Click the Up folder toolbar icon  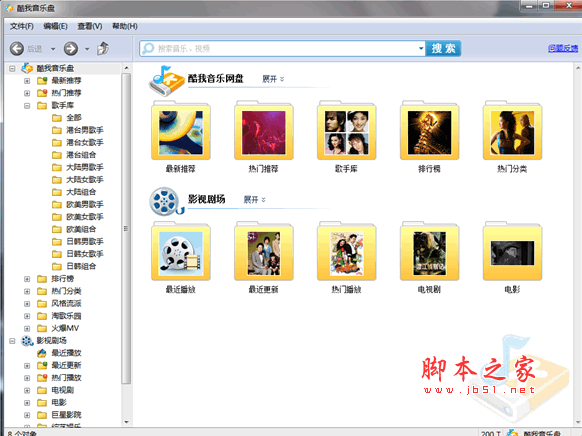[x=103, y=49]
